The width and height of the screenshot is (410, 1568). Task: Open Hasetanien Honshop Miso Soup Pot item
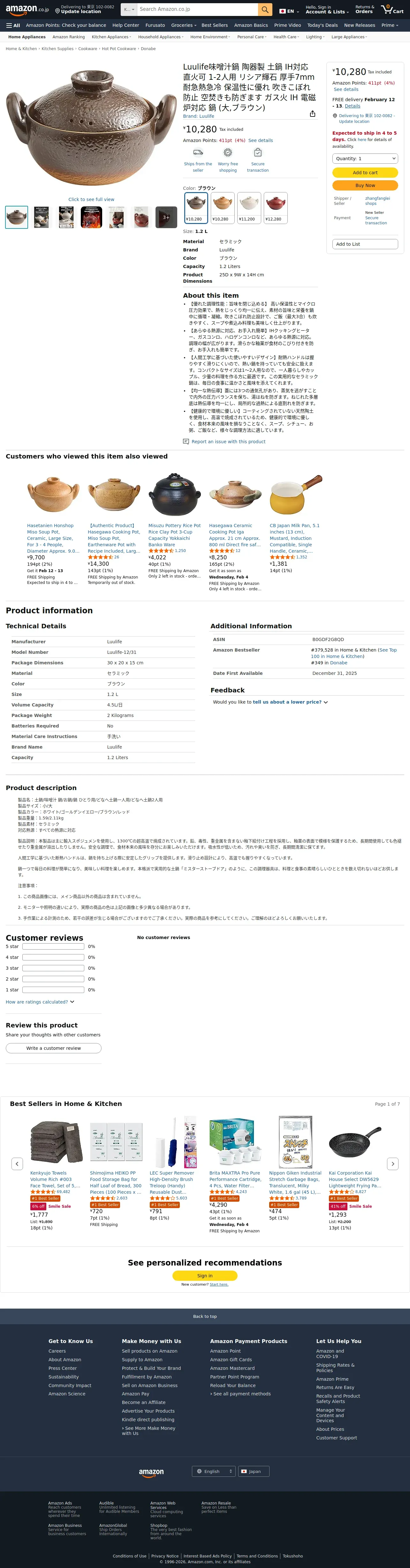tap(53, 538)
